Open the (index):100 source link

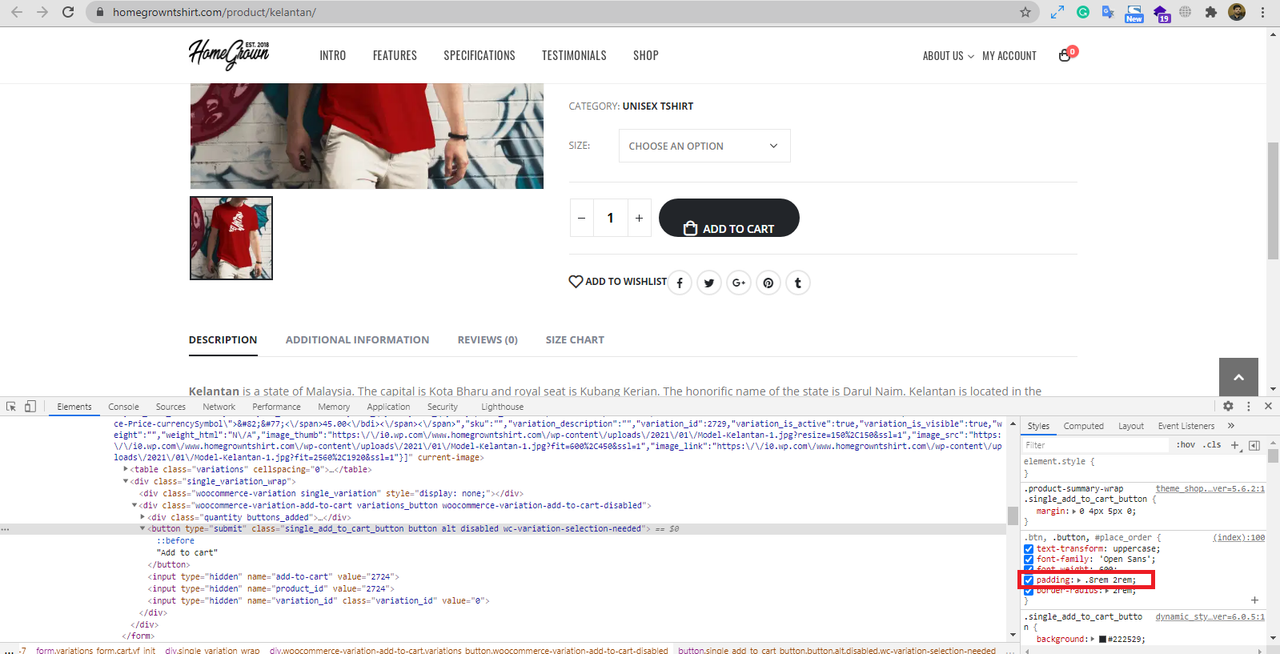click(1239, 538)
